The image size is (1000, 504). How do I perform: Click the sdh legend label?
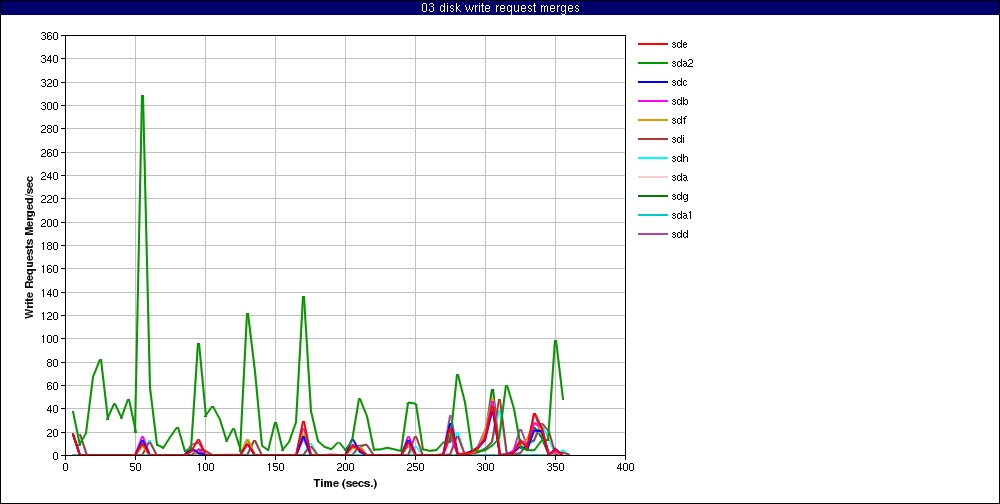pyautogui.click(x=679, y=158)
